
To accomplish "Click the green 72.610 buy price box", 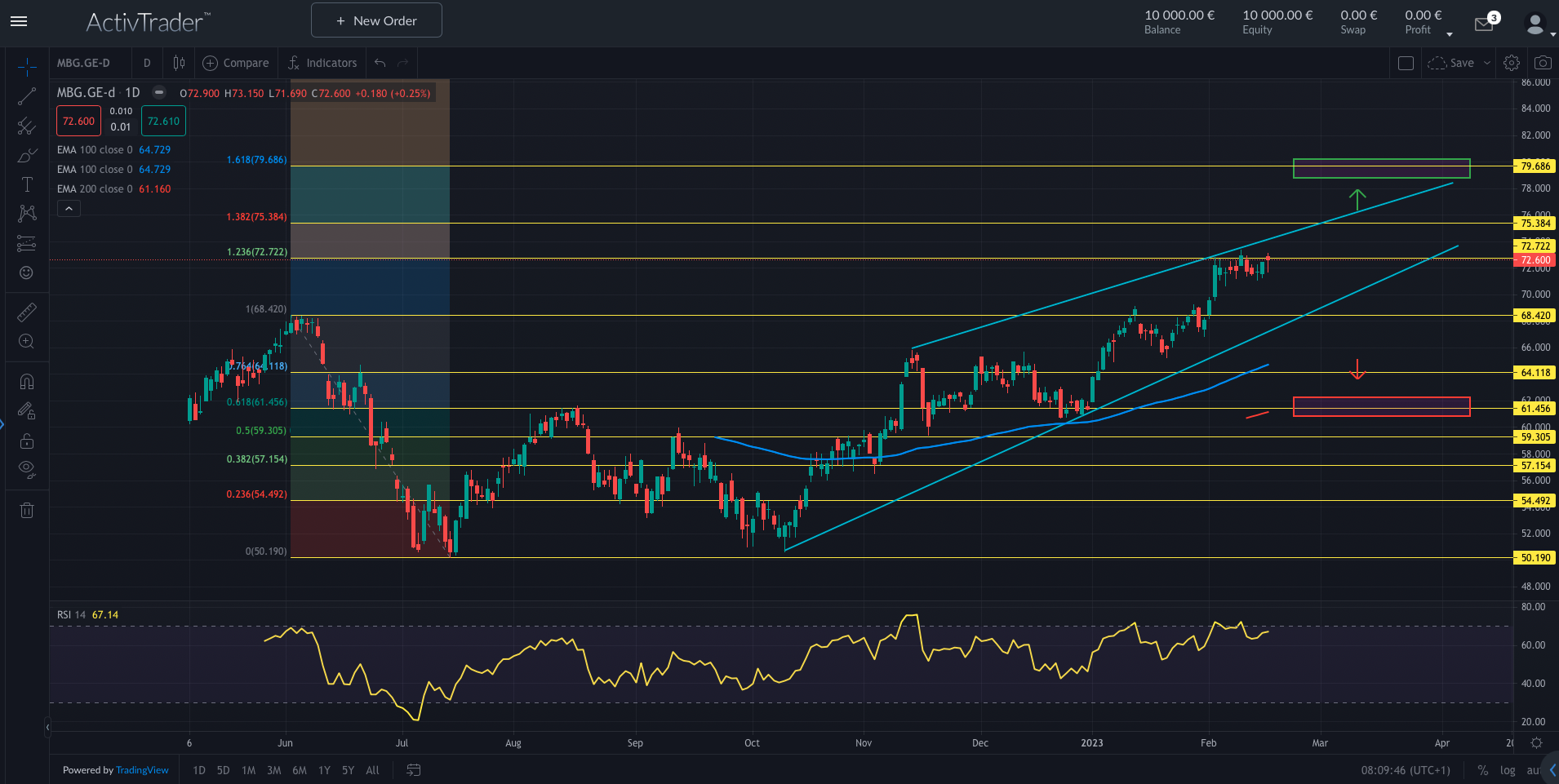I will pos(163,122).
